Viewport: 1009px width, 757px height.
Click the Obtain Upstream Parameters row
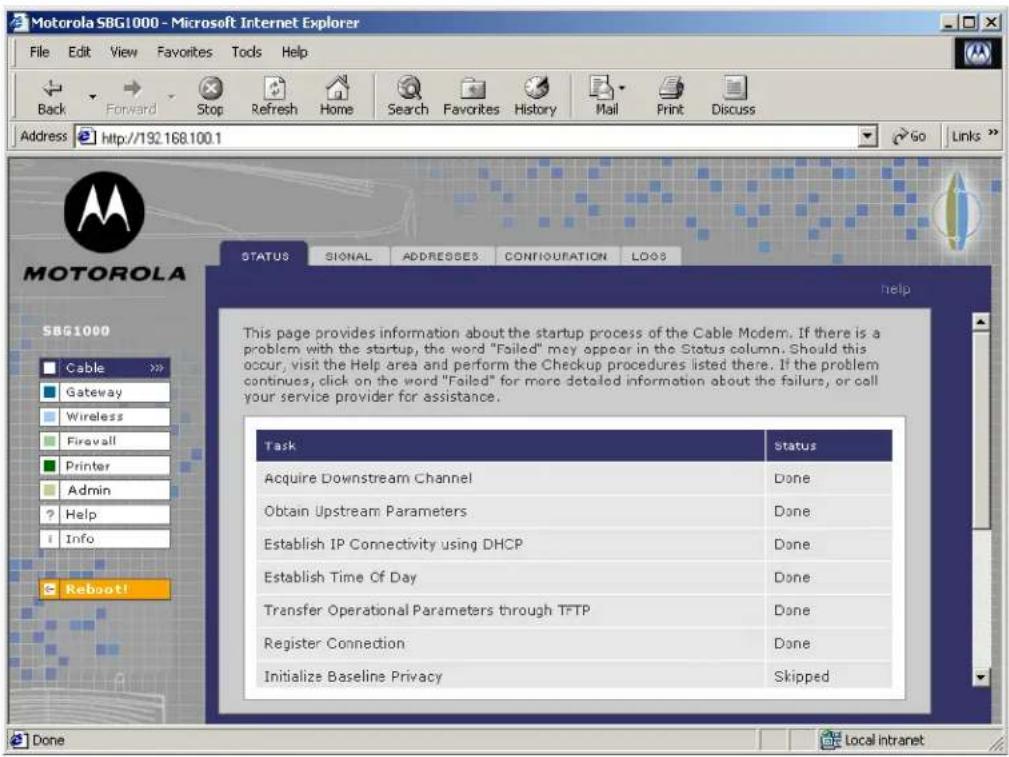[x=574, y=511]
